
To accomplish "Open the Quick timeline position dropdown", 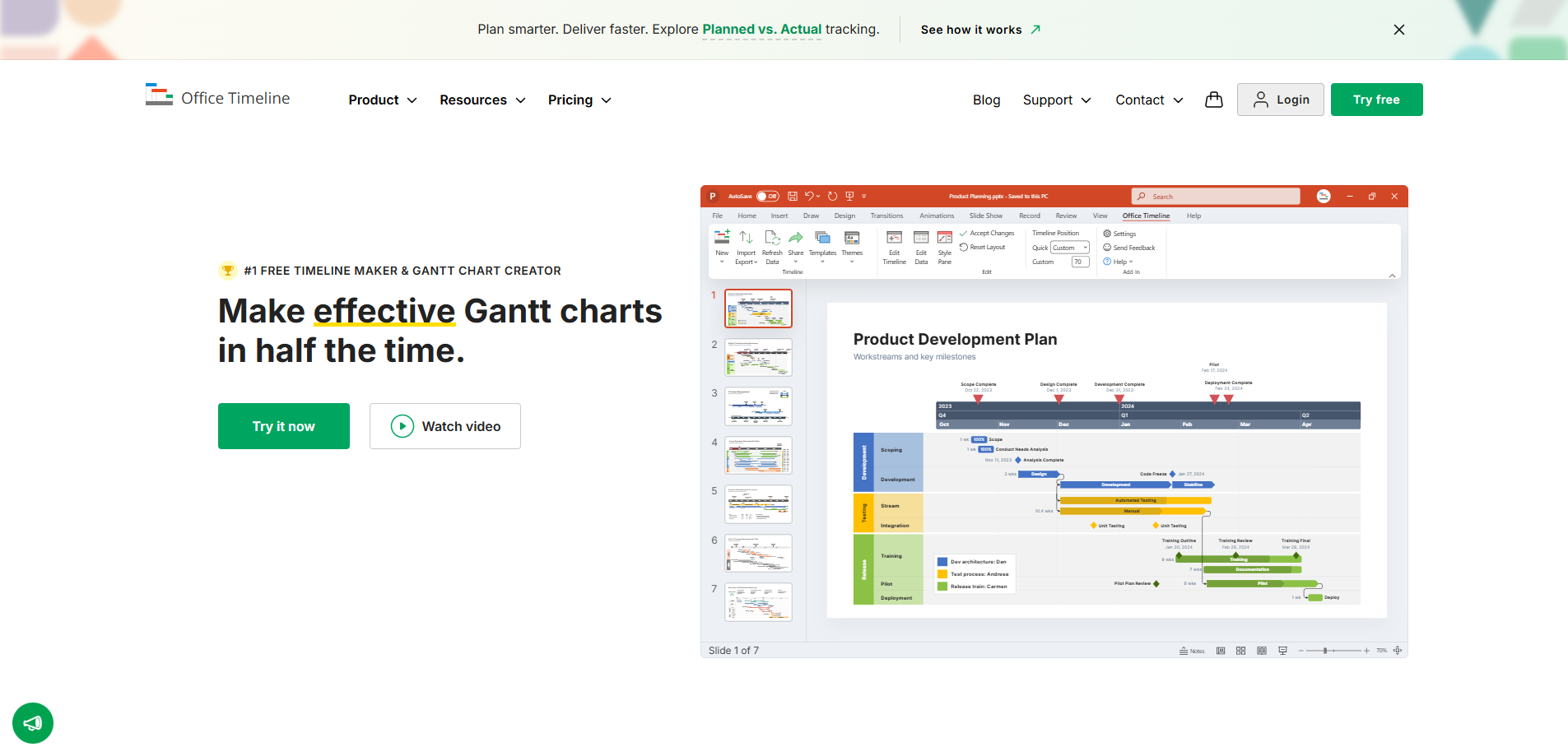I will (1070, 247).
